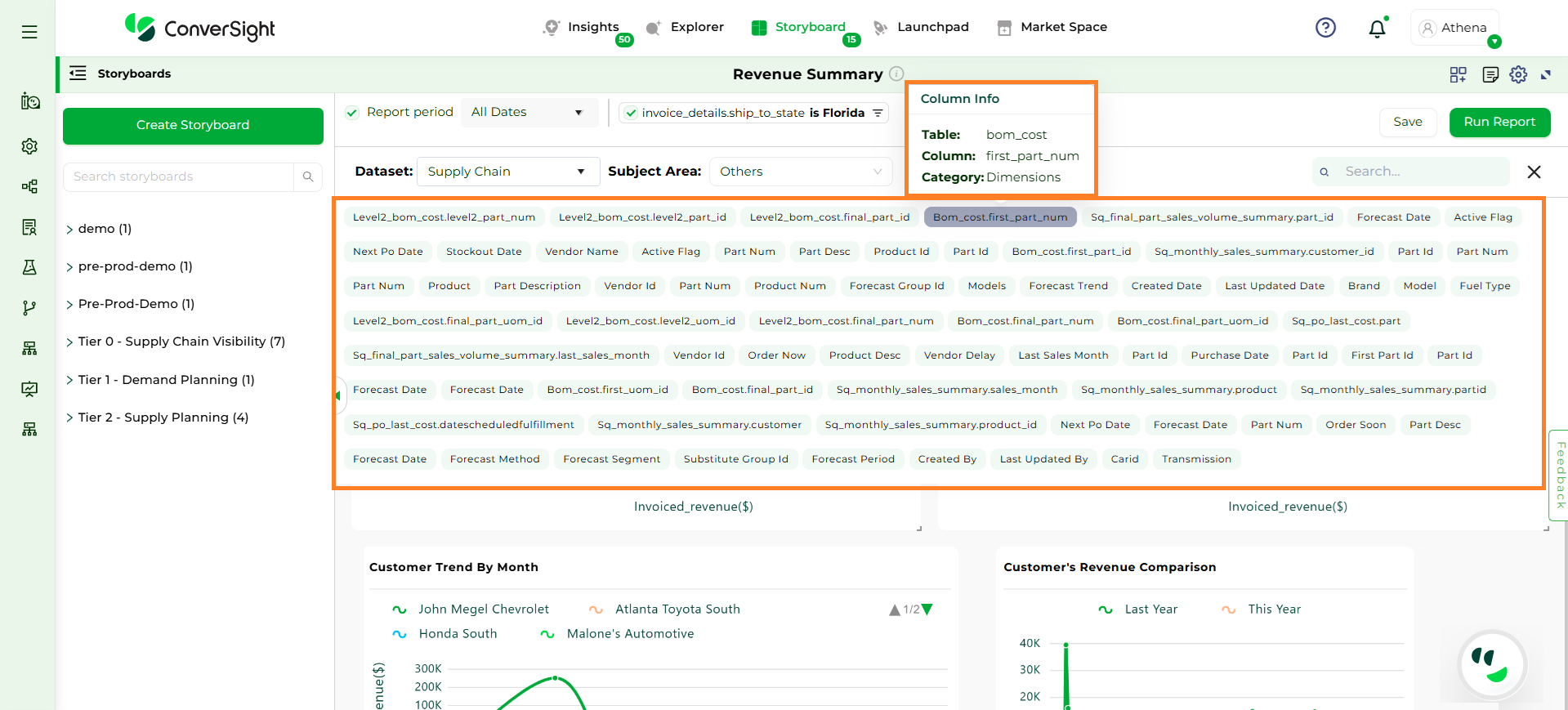Open the notes icon in header
The image size is (1568, 710).
[x=1490, y=74]
